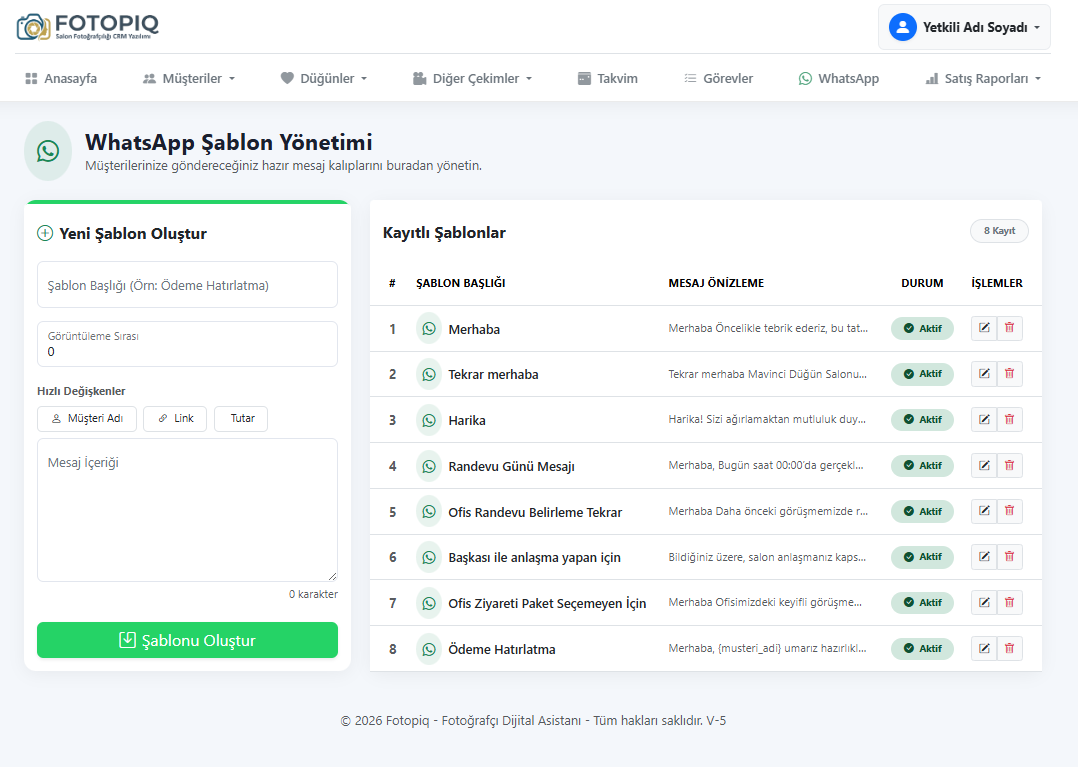Viewport: 1078px width, 767px height.
Task: Click the Şablon Başlığı input field
Action: [187, 285]
